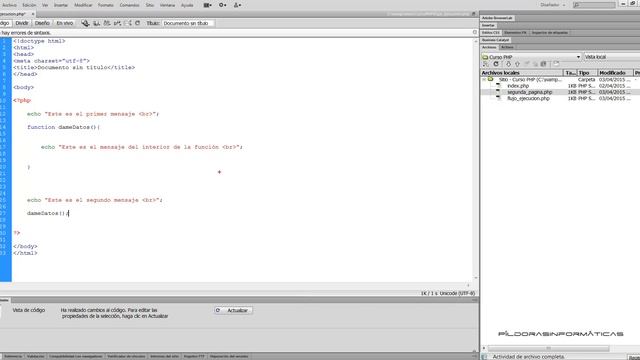Click the refresh icon in Files panel
This screenshot has height=360, width=640.
tap(496, 64)
